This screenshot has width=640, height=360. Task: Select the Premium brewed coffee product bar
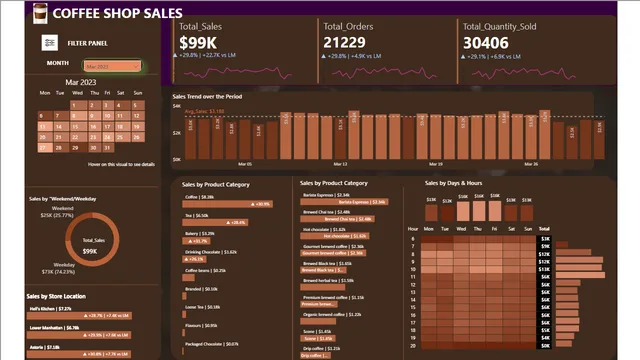(x=319, y=304)
